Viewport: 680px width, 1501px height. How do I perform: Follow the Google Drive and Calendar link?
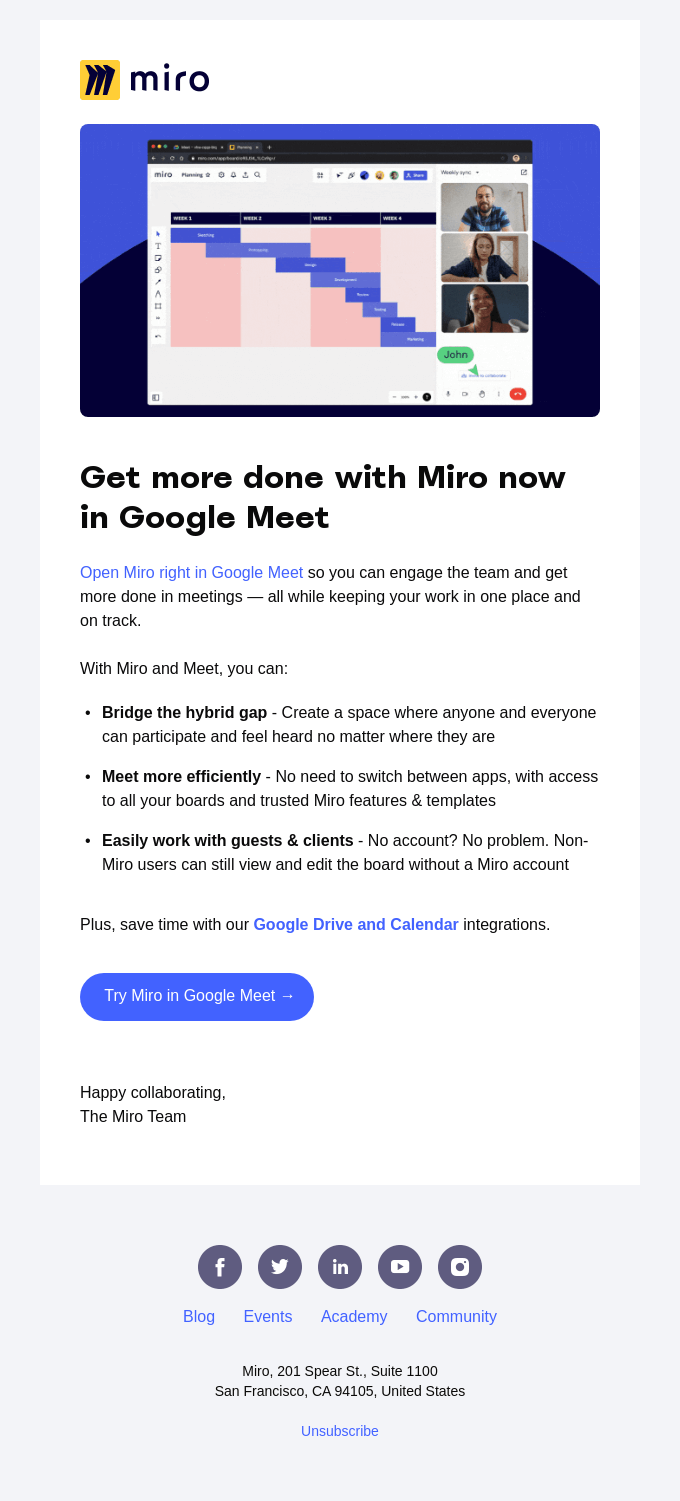[x=355, y=925]
